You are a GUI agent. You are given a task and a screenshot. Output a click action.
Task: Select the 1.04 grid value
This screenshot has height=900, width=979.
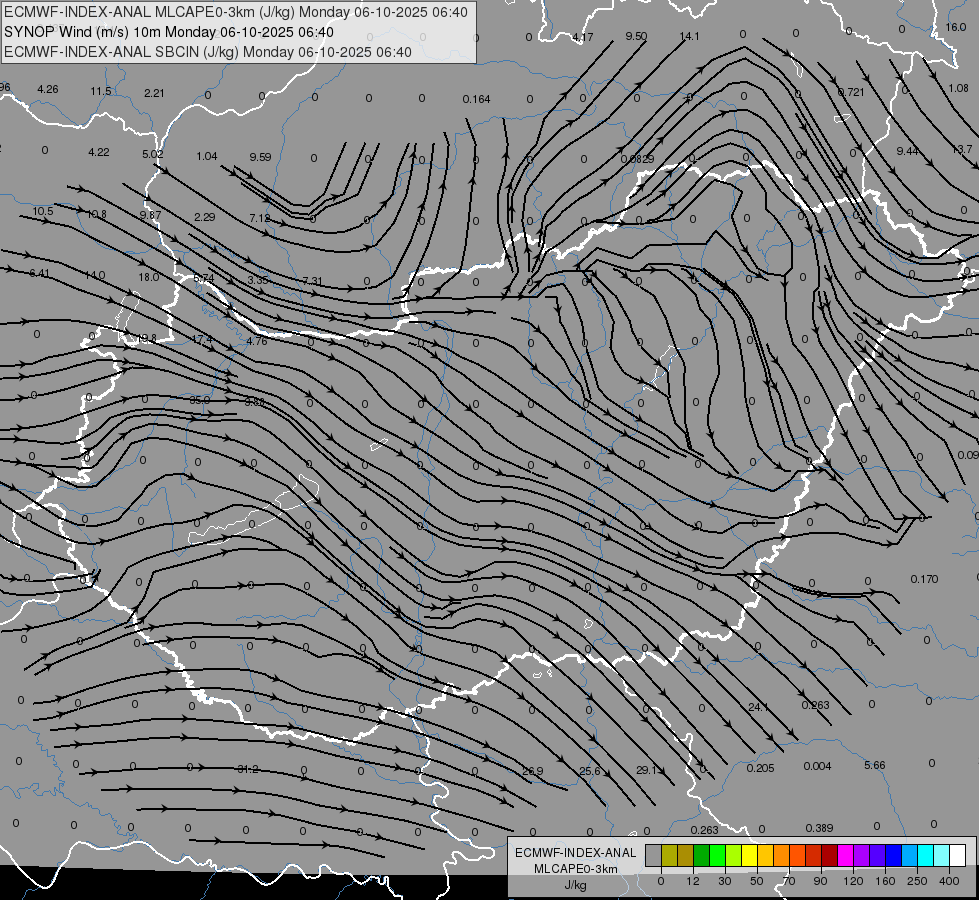(x=207, y=156)
